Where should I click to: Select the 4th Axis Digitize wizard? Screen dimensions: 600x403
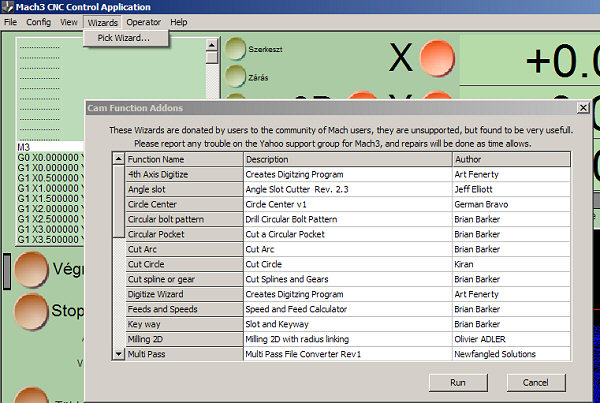tap(184, 174)
